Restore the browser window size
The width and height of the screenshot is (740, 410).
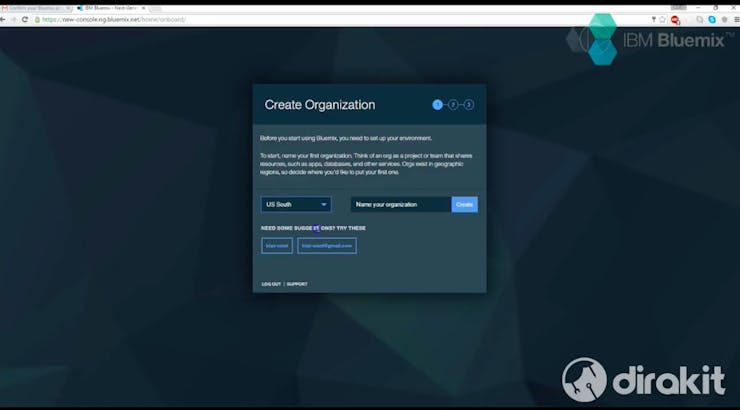pyautogui.click(x=715, y=8)
